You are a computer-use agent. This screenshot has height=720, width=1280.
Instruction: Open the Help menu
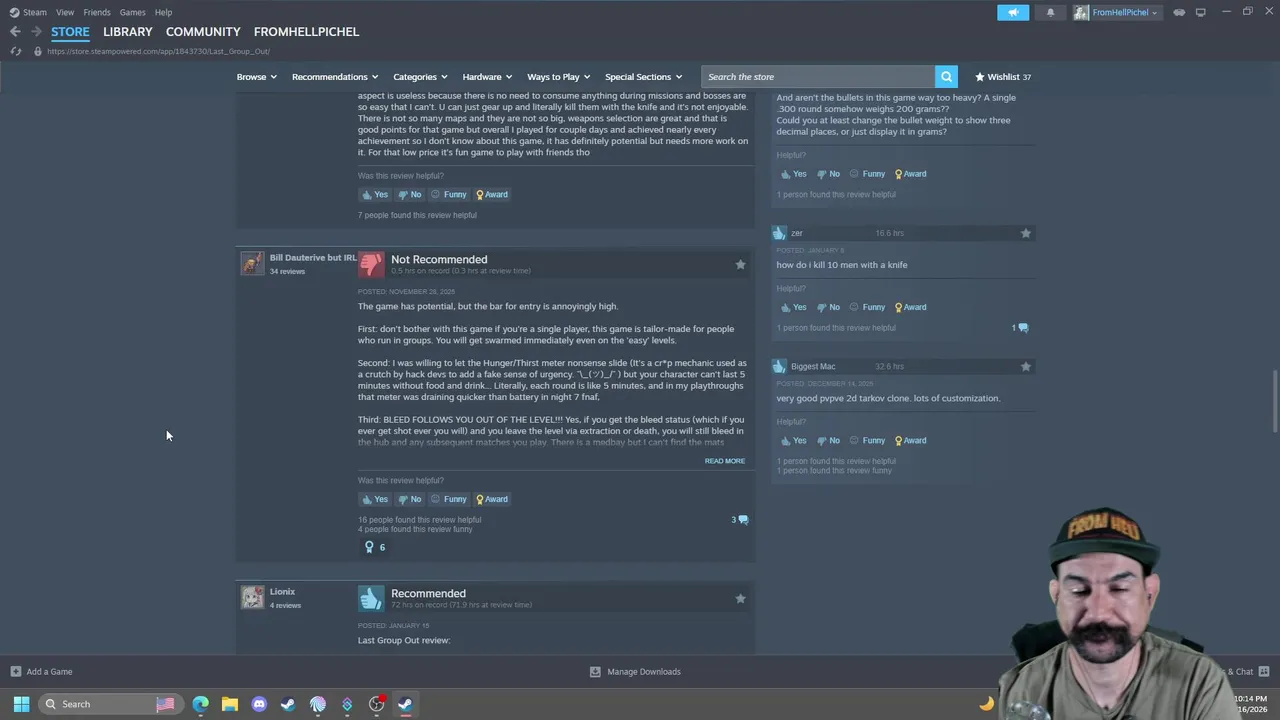pos(163,12)
